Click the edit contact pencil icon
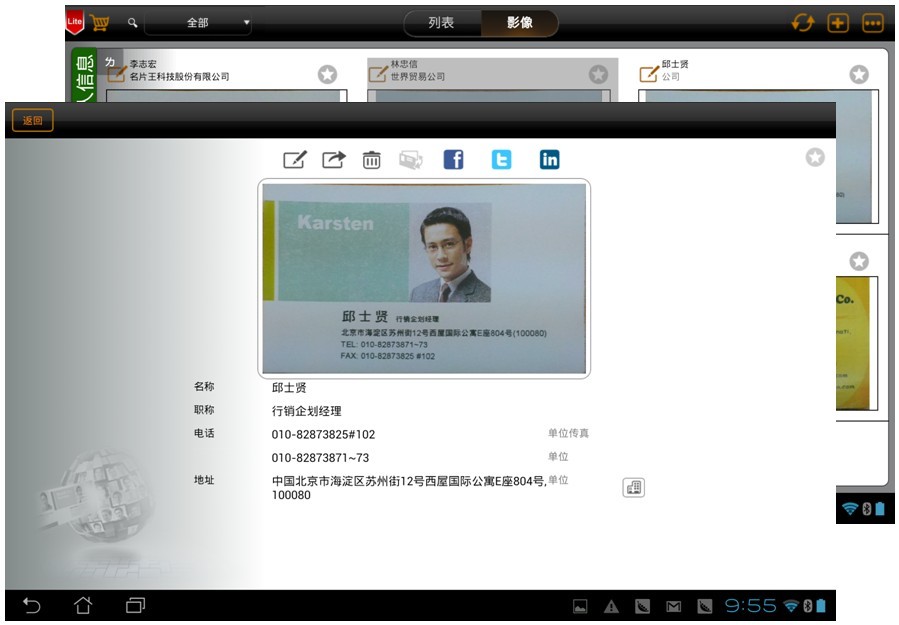This screenshot has width=899, height=625. coord(294,160)
